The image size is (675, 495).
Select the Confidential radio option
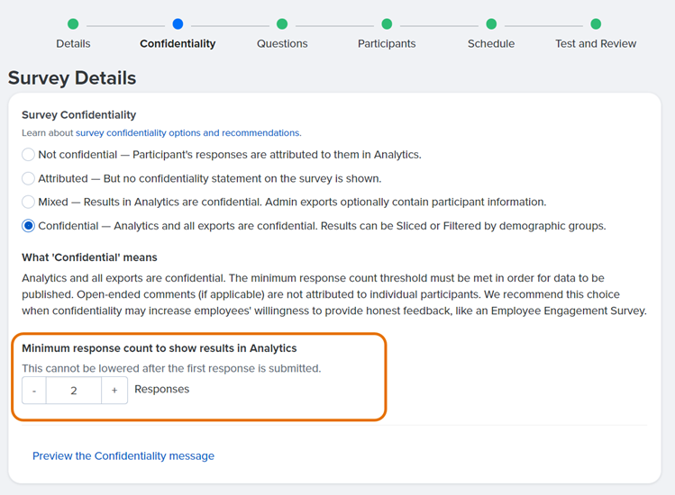tap(28, 226)
